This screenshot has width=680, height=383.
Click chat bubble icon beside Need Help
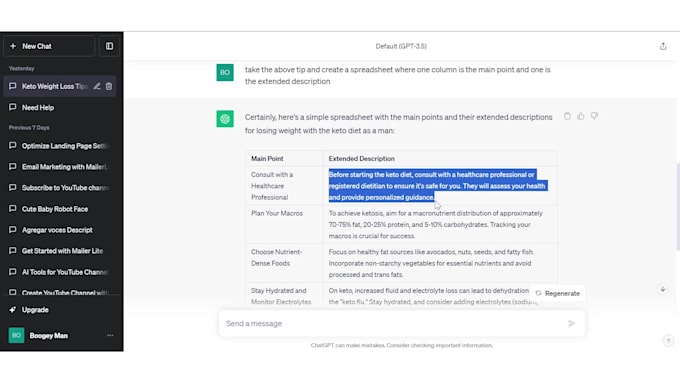(x=13, y=107)
